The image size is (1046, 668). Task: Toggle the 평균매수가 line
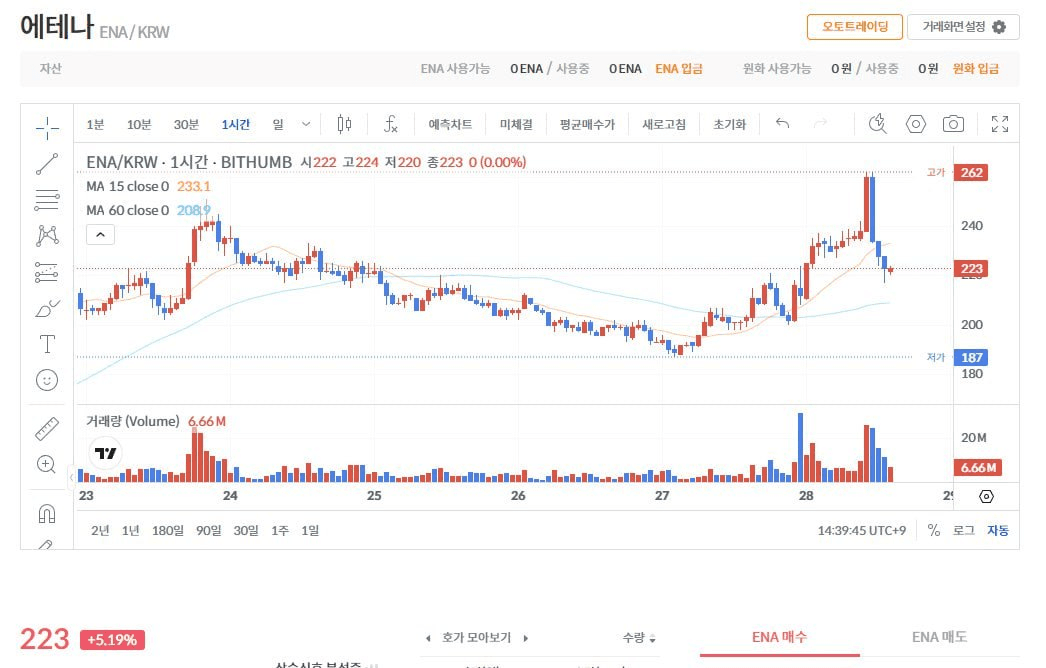point(587,124)
